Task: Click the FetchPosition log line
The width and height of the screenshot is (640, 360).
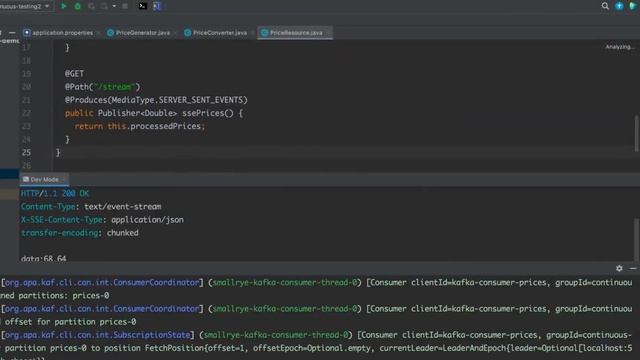Action: (x=318, y=348)
